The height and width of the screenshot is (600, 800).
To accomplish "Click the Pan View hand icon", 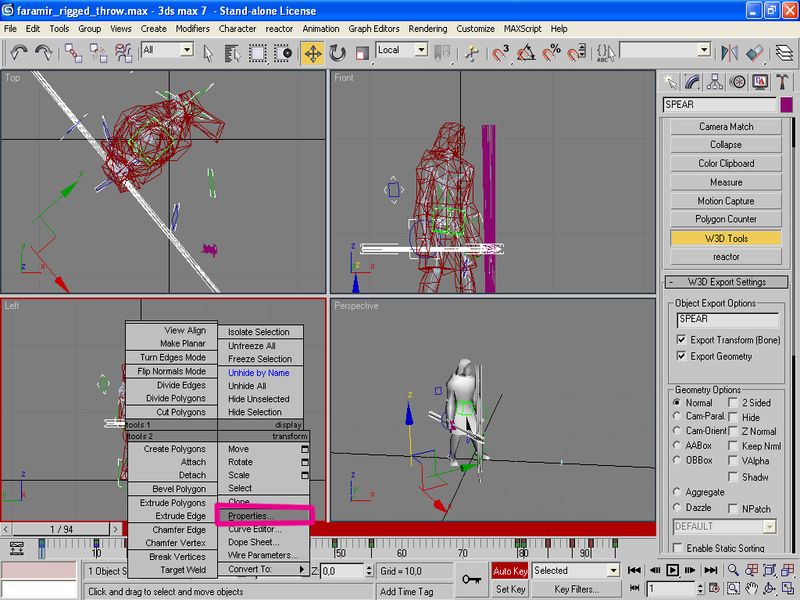I will coord(752,588).
